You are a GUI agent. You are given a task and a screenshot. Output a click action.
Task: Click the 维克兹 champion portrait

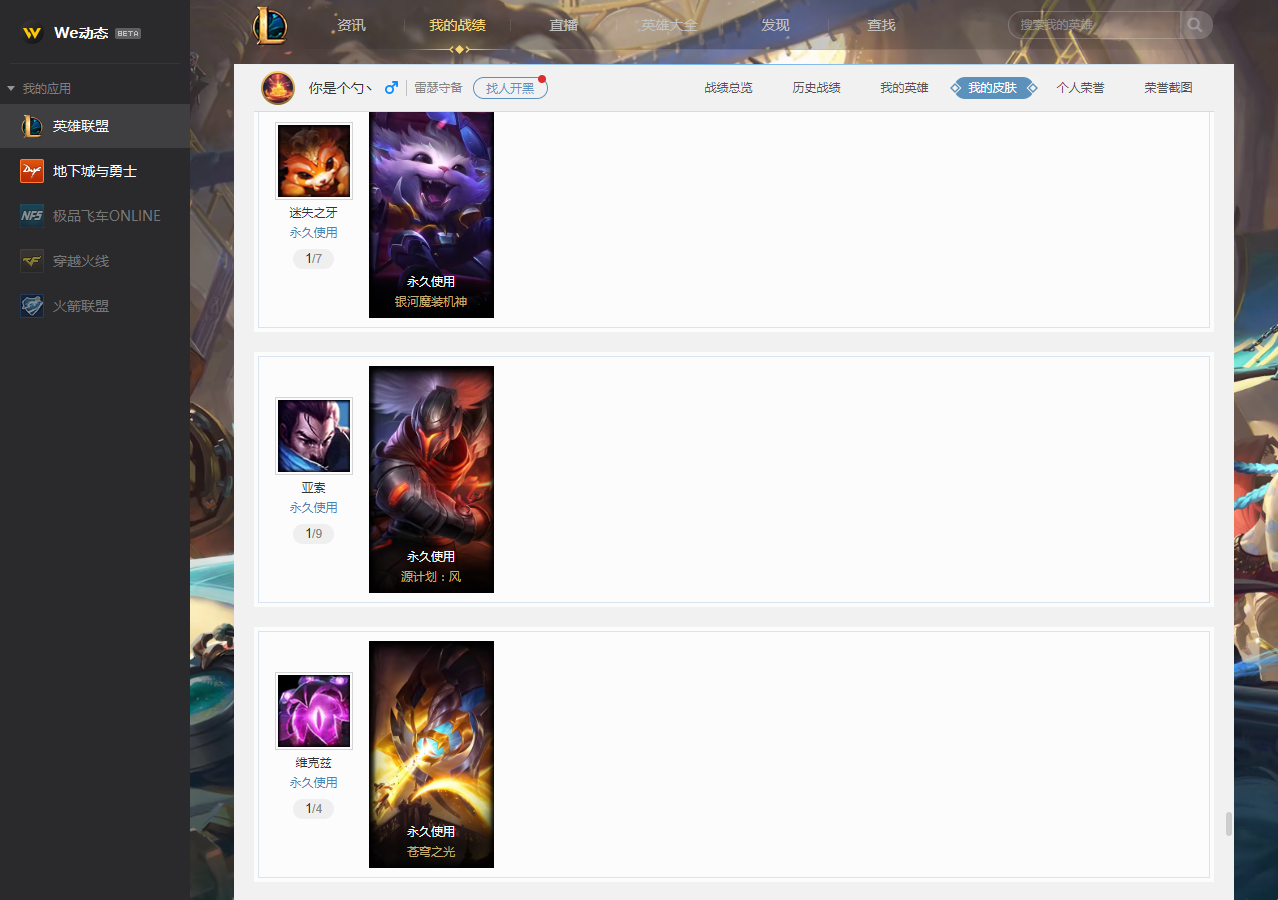coord(314,711)
